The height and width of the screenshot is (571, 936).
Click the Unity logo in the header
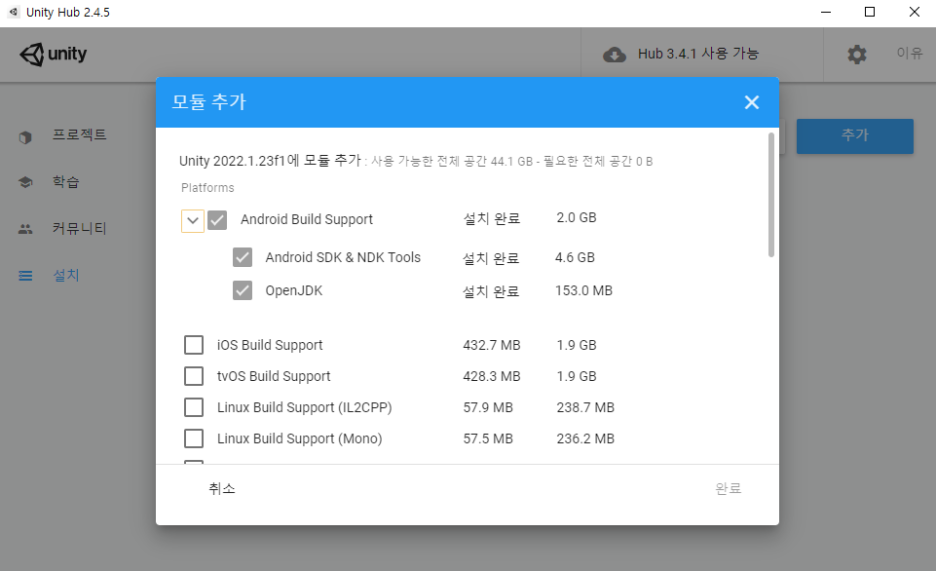(x=53, y=54)
